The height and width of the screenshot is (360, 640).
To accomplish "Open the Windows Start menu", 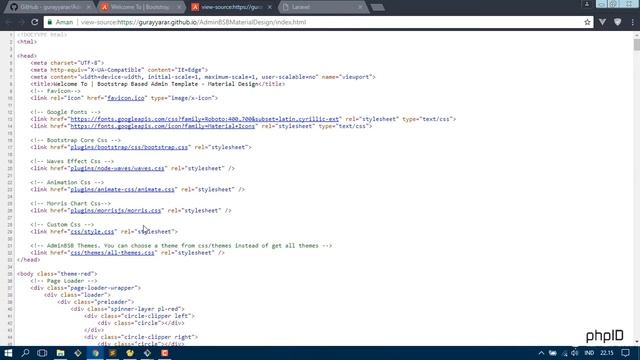I will tap(8, 353).
